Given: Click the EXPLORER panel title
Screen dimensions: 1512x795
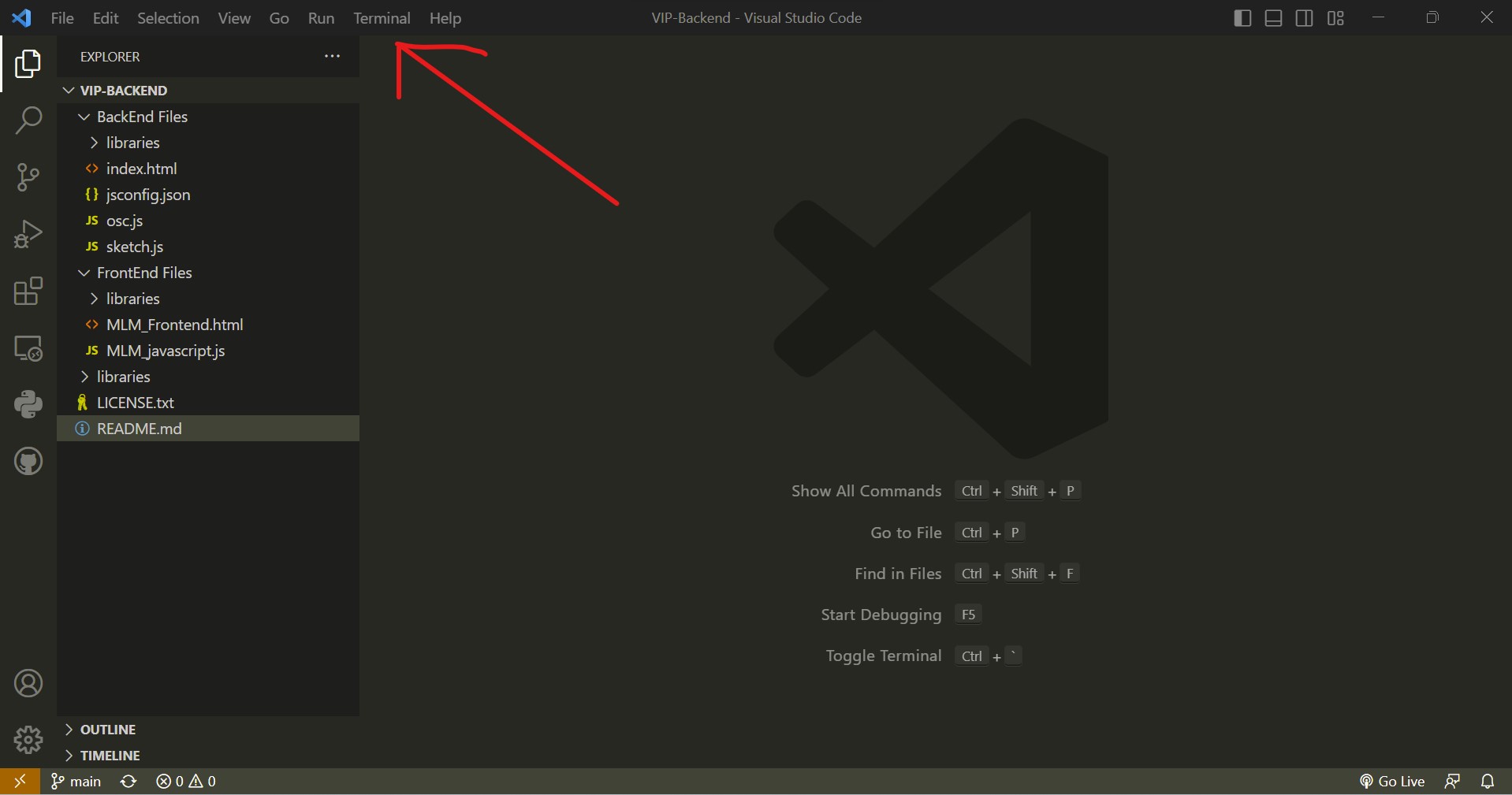Looking at the screenshot, I should (110, 57).
